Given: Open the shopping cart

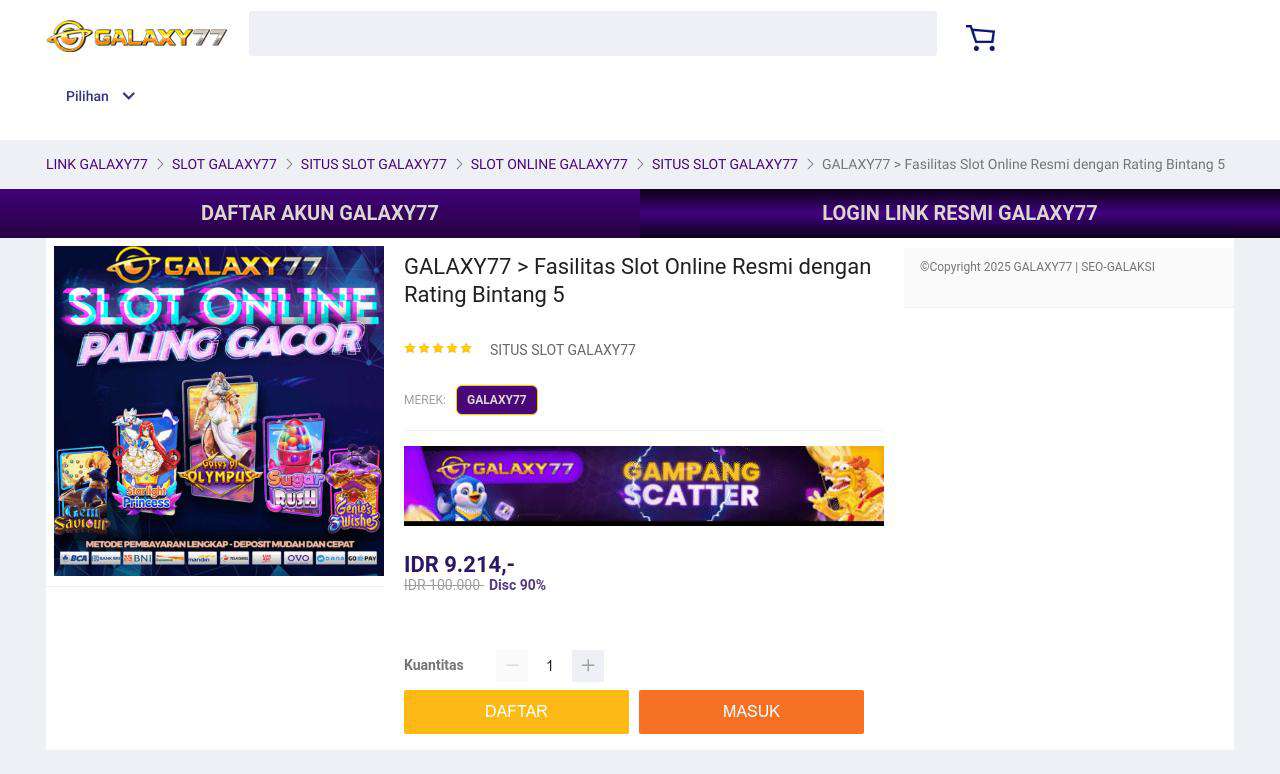Looking at the screenshot, I should coord(980,38).
